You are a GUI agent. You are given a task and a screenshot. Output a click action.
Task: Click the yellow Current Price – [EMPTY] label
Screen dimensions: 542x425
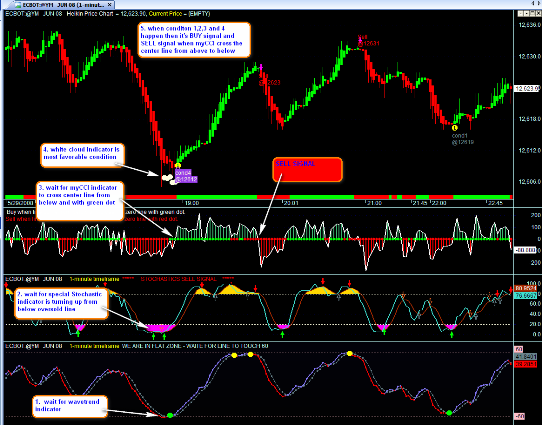(180, 14)
